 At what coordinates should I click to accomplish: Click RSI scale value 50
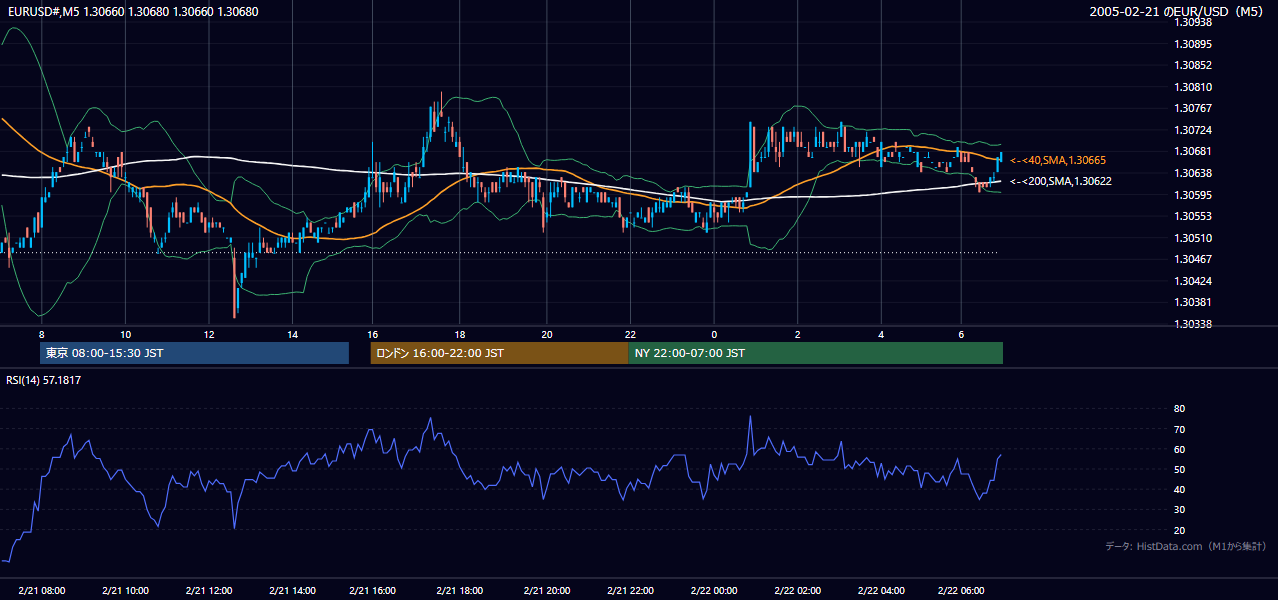coord(1179,469)
